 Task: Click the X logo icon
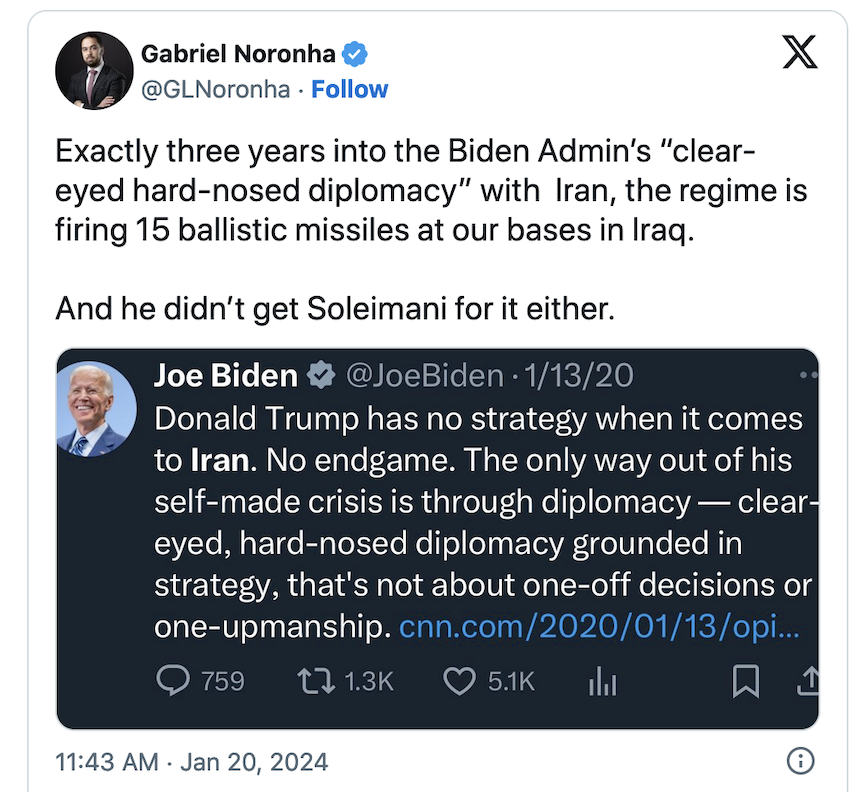(799, 53)
